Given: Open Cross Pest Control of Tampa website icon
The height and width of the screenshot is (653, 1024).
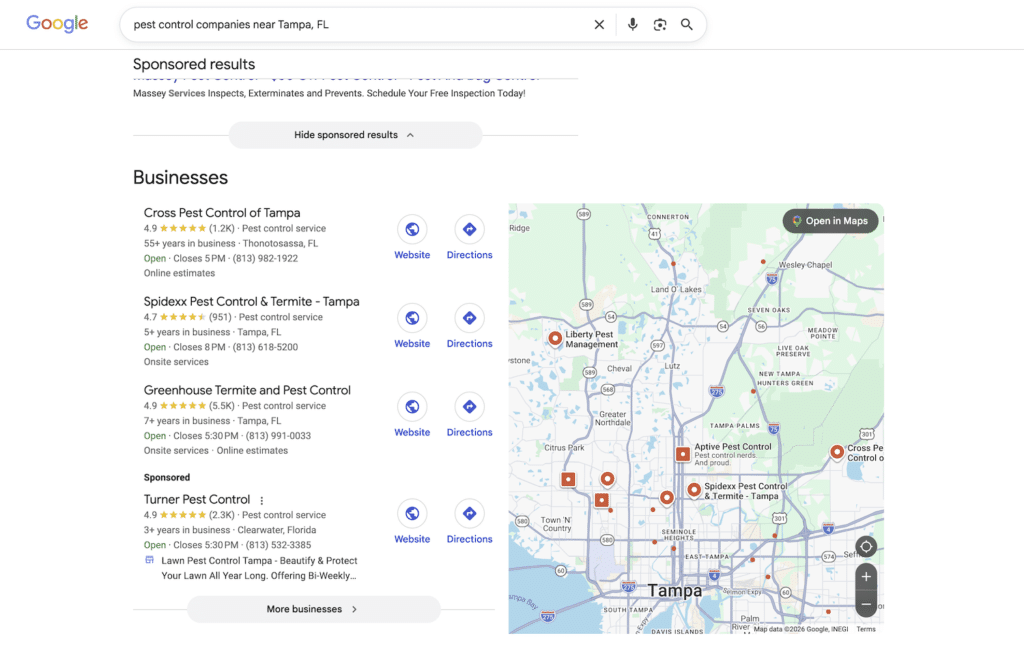Looking at the screenshot, I should click(x=412, y=229).
